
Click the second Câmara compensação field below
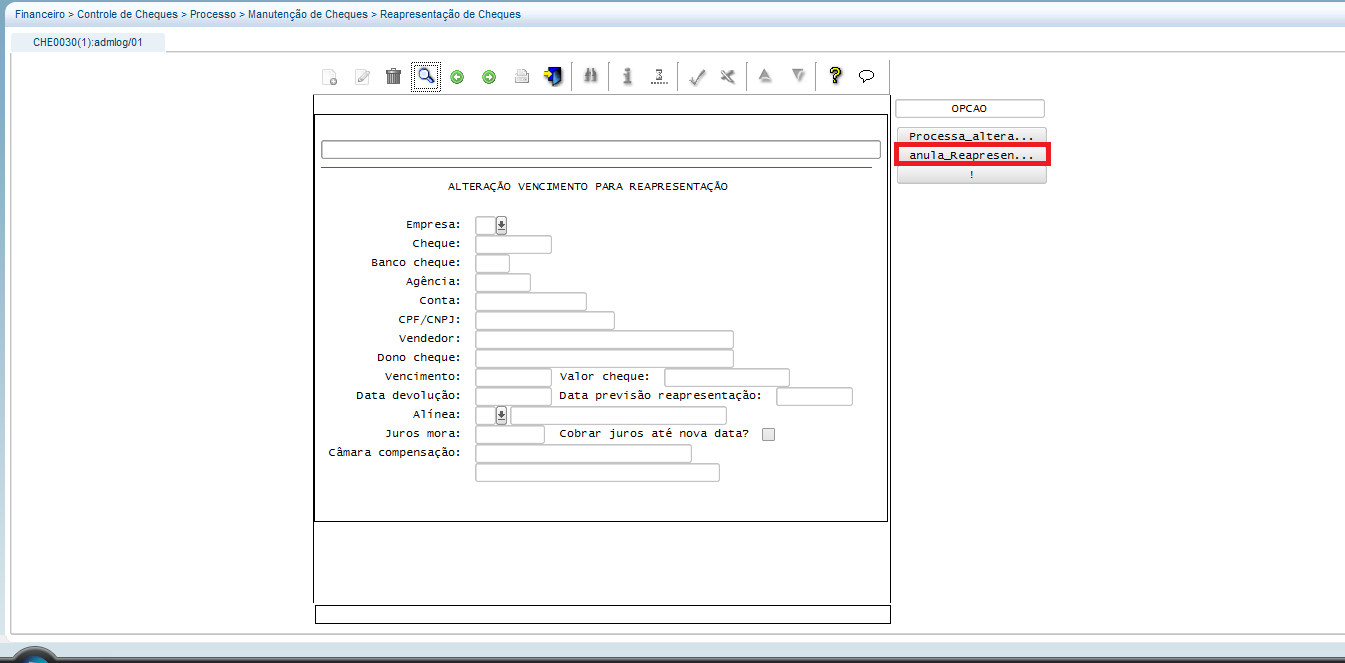coord(597,472)
